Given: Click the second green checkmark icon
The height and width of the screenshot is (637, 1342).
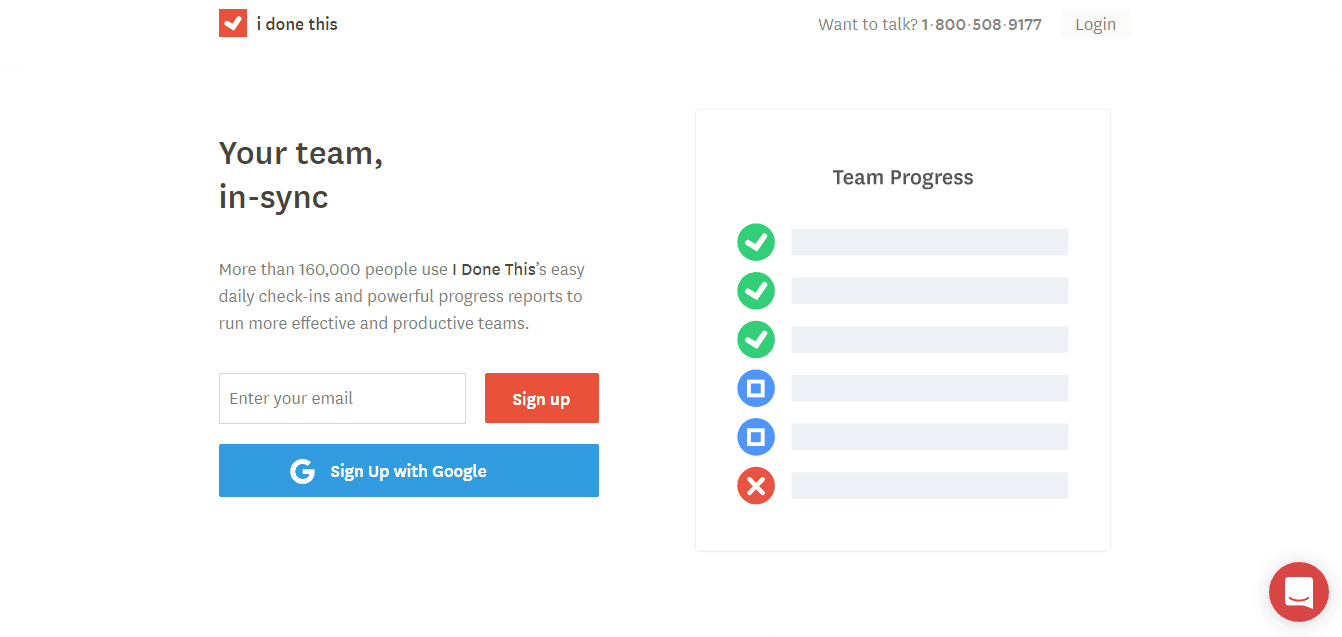Looking at the screenshot, I should click(x=756, y=291).
